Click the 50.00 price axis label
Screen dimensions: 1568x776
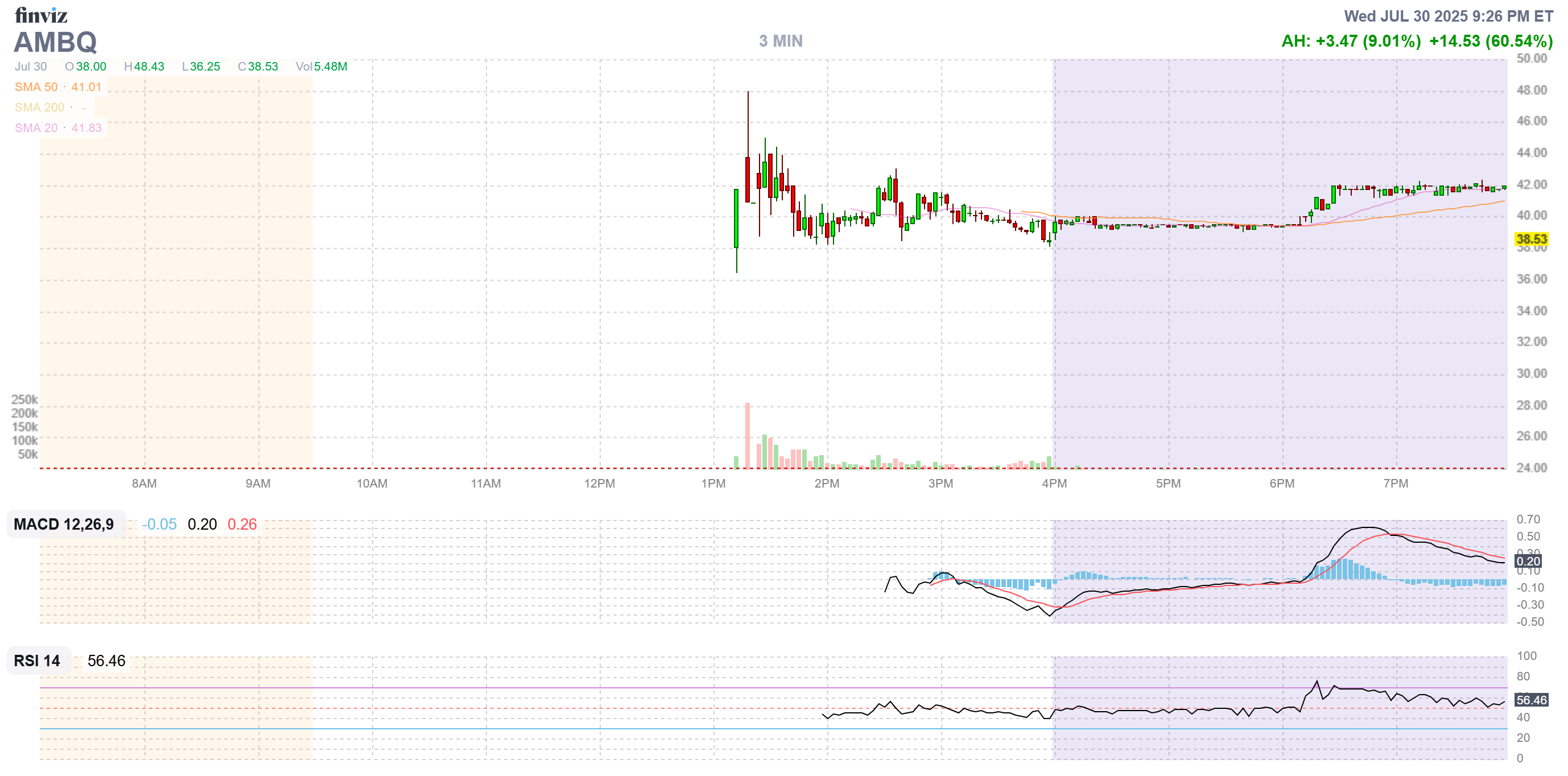click(1531, 59)
